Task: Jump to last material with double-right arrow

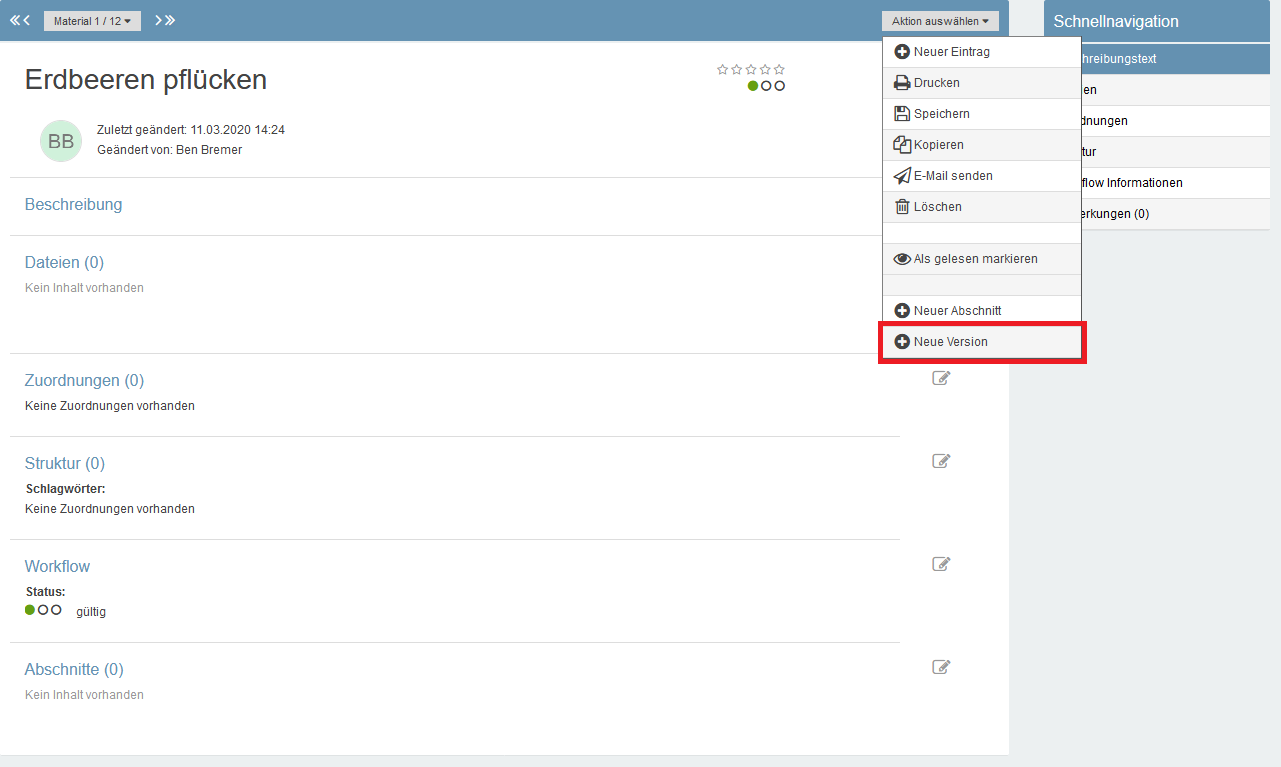Action: point(171,20)
